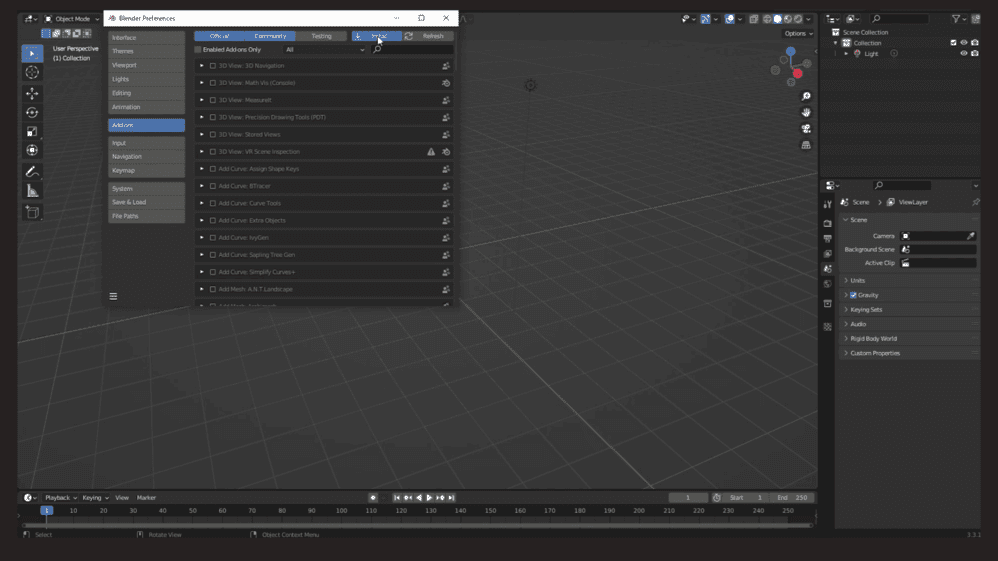
Task: Open the Output properties tab icon
Action: 827,239
